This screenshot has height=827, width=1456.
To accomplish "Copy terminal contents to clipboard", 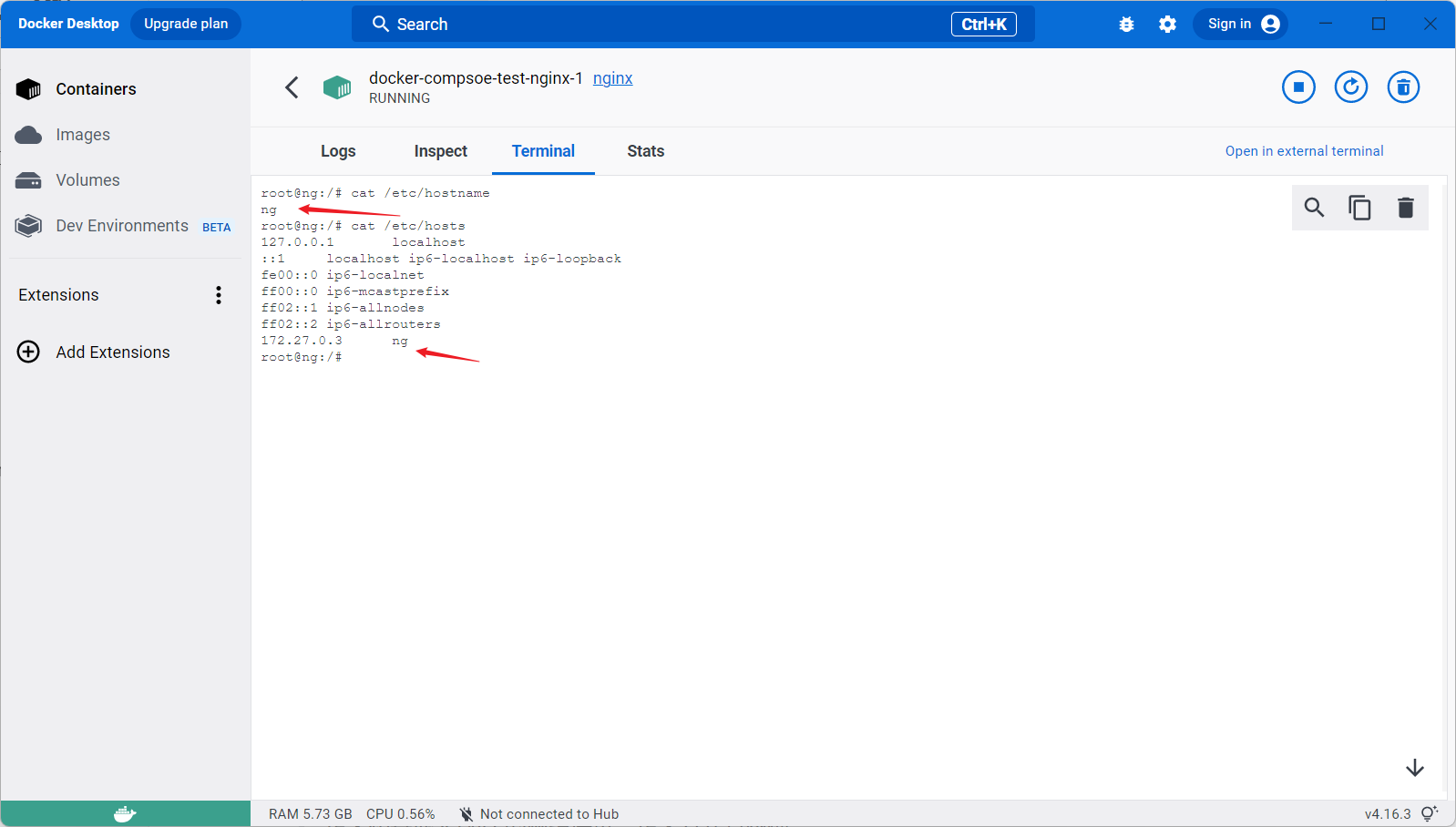I will (1359, 208).
